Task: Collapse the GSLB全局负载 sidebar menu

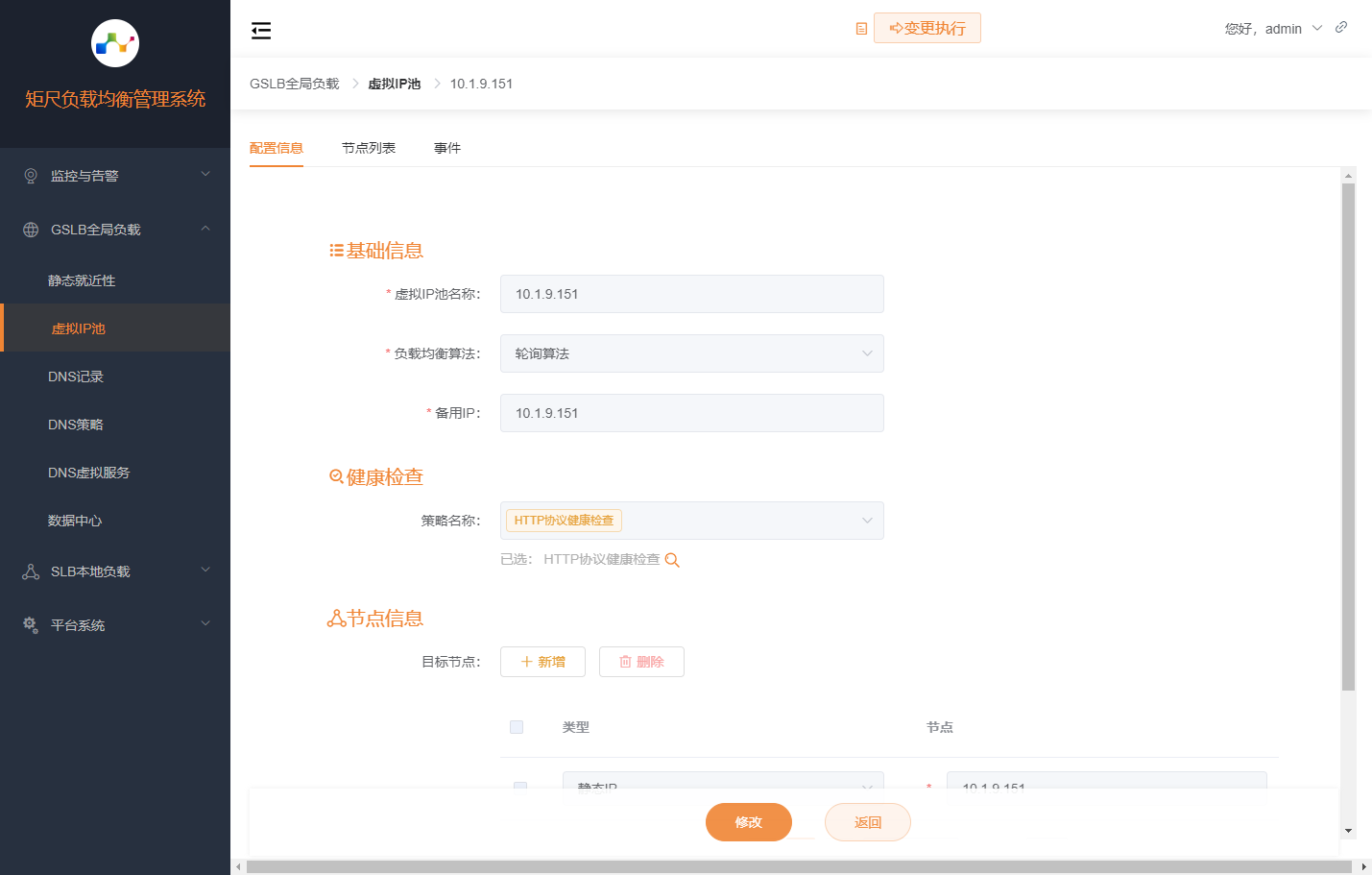Action: pyautogui.click(x=115, y=230)
